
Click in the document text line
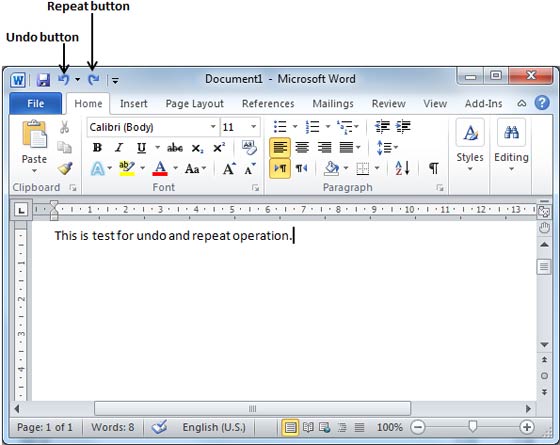click(174, 236)
